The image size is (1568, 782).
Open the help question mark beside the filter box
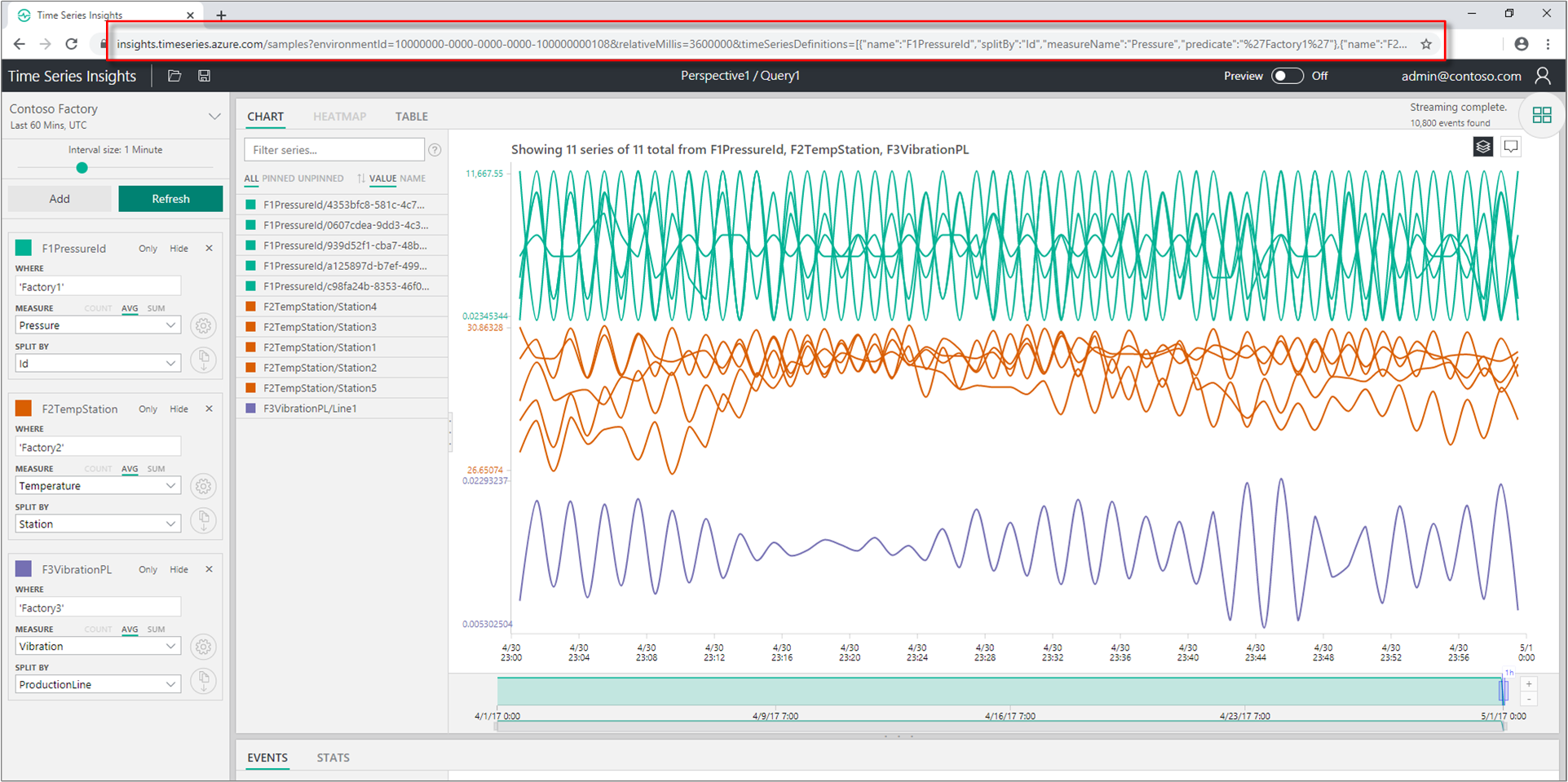point(435,149)
